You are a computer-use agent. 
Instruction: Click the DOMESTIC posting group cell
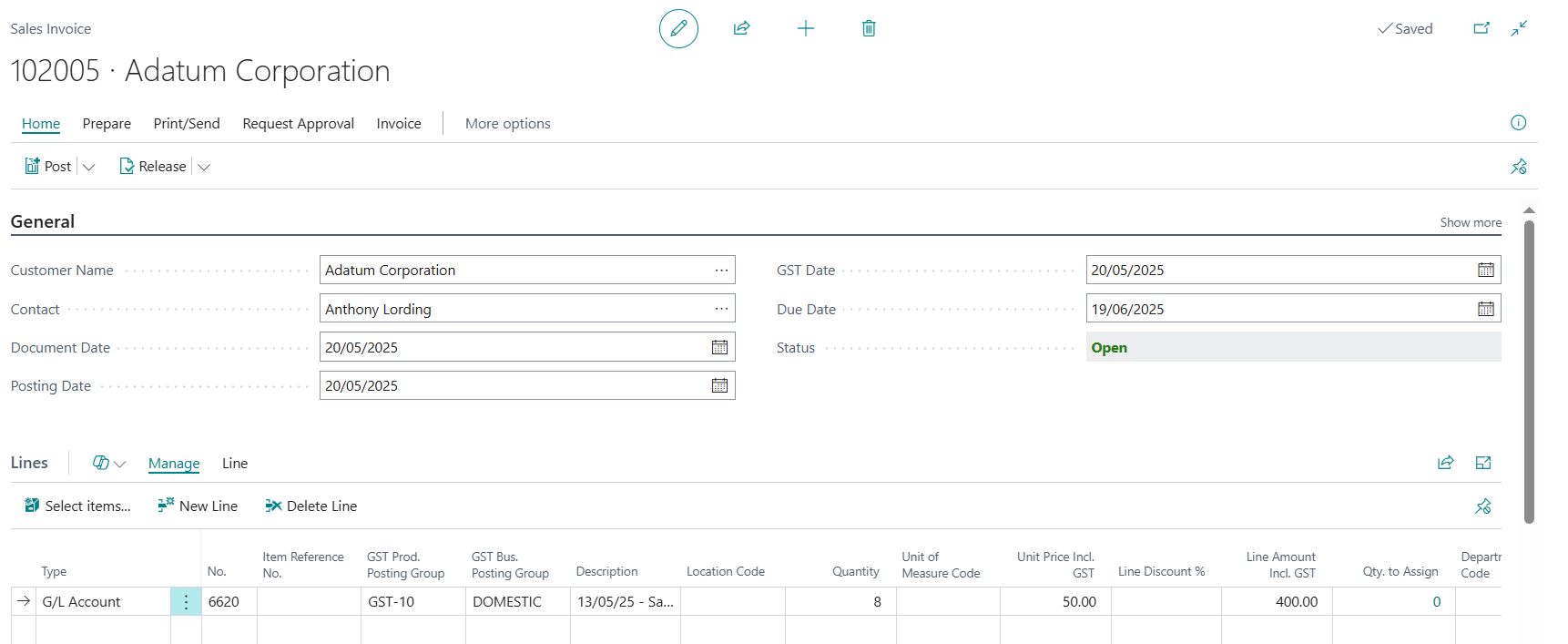click(x=518, y=602)
